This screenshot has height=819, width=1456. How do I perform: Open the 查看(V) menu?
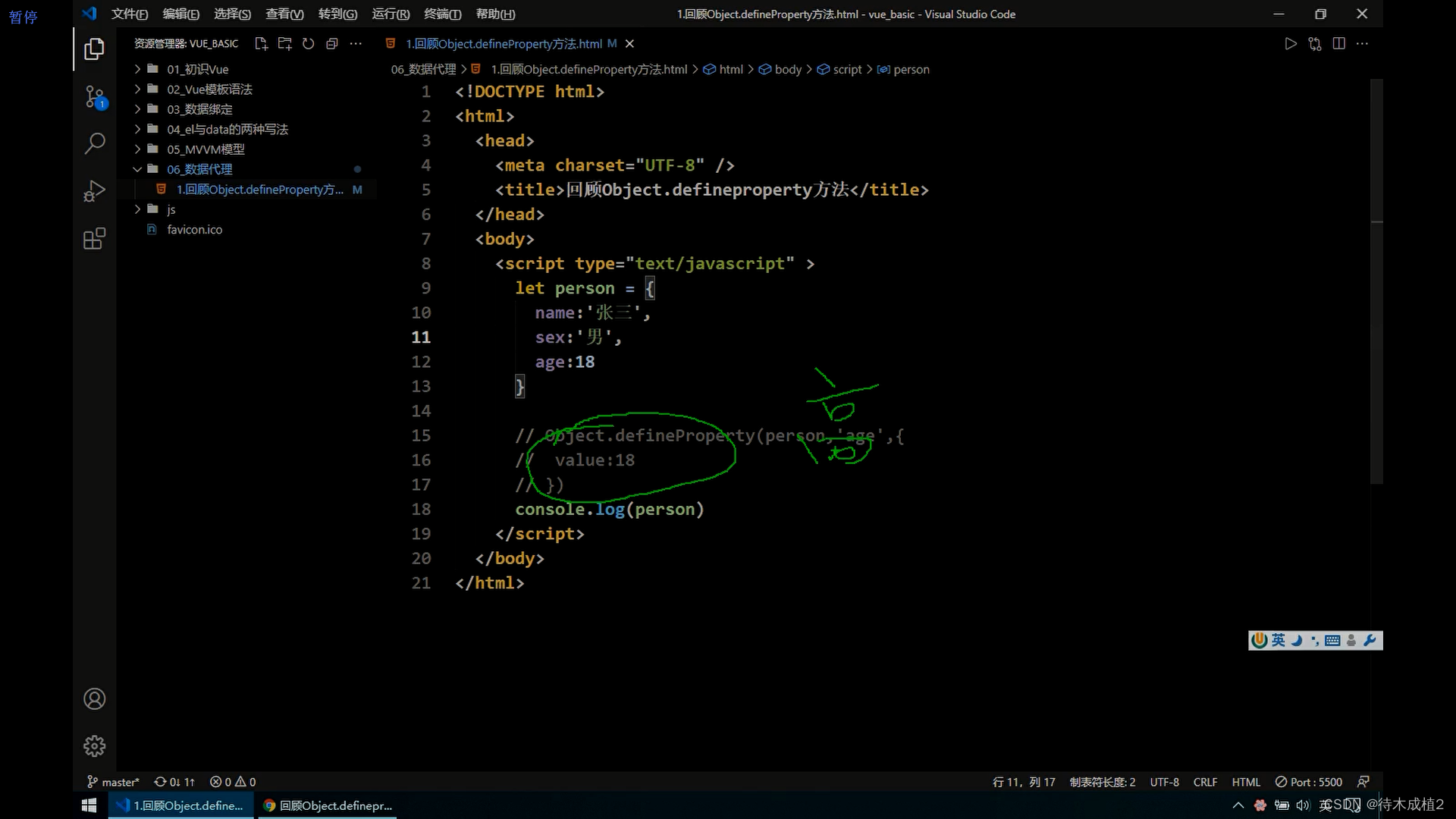(284, 14)
